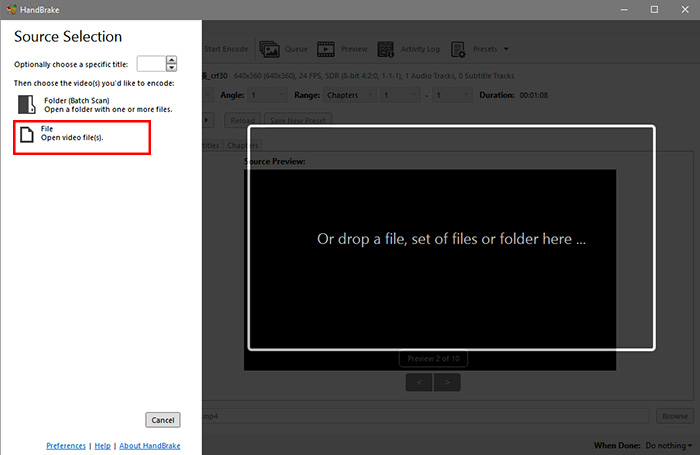Viewport: 700px width, 455px height.
Task: Open video file(s) via File option
Action: point(82,137)
